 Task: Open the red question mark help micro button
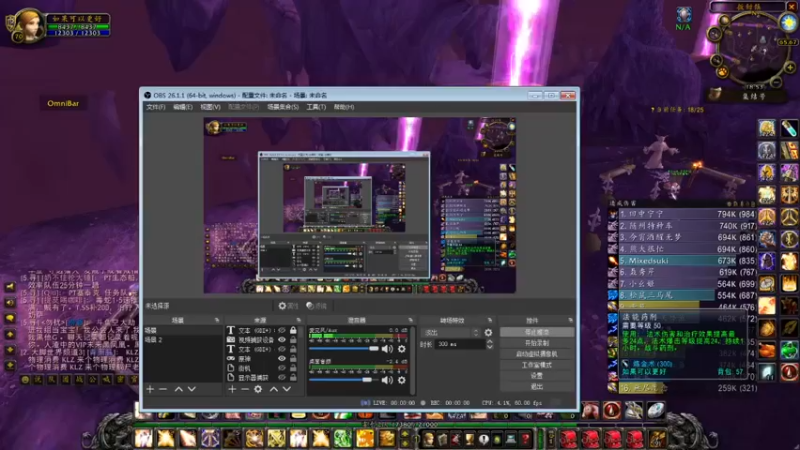tap(526, 439)
